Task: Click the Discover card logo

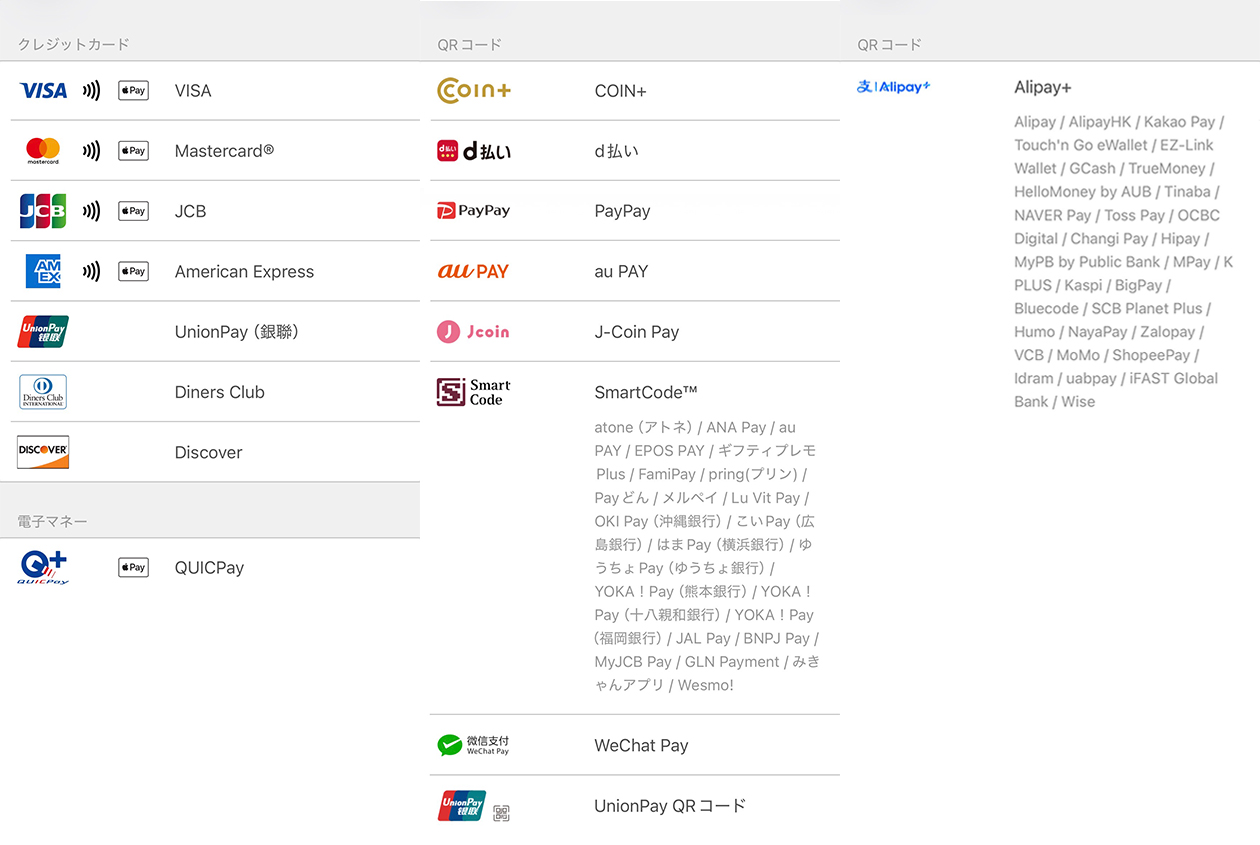Action: tap(43, 452)
